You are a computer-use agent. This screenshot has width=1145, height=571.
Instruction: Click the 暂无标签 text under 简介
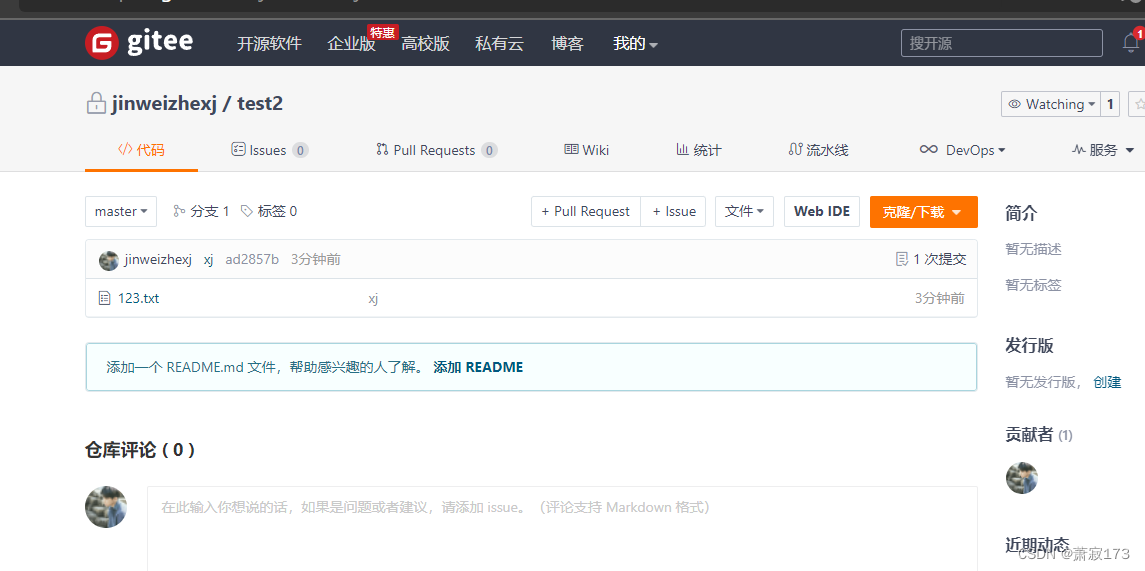click(1033, 286)
